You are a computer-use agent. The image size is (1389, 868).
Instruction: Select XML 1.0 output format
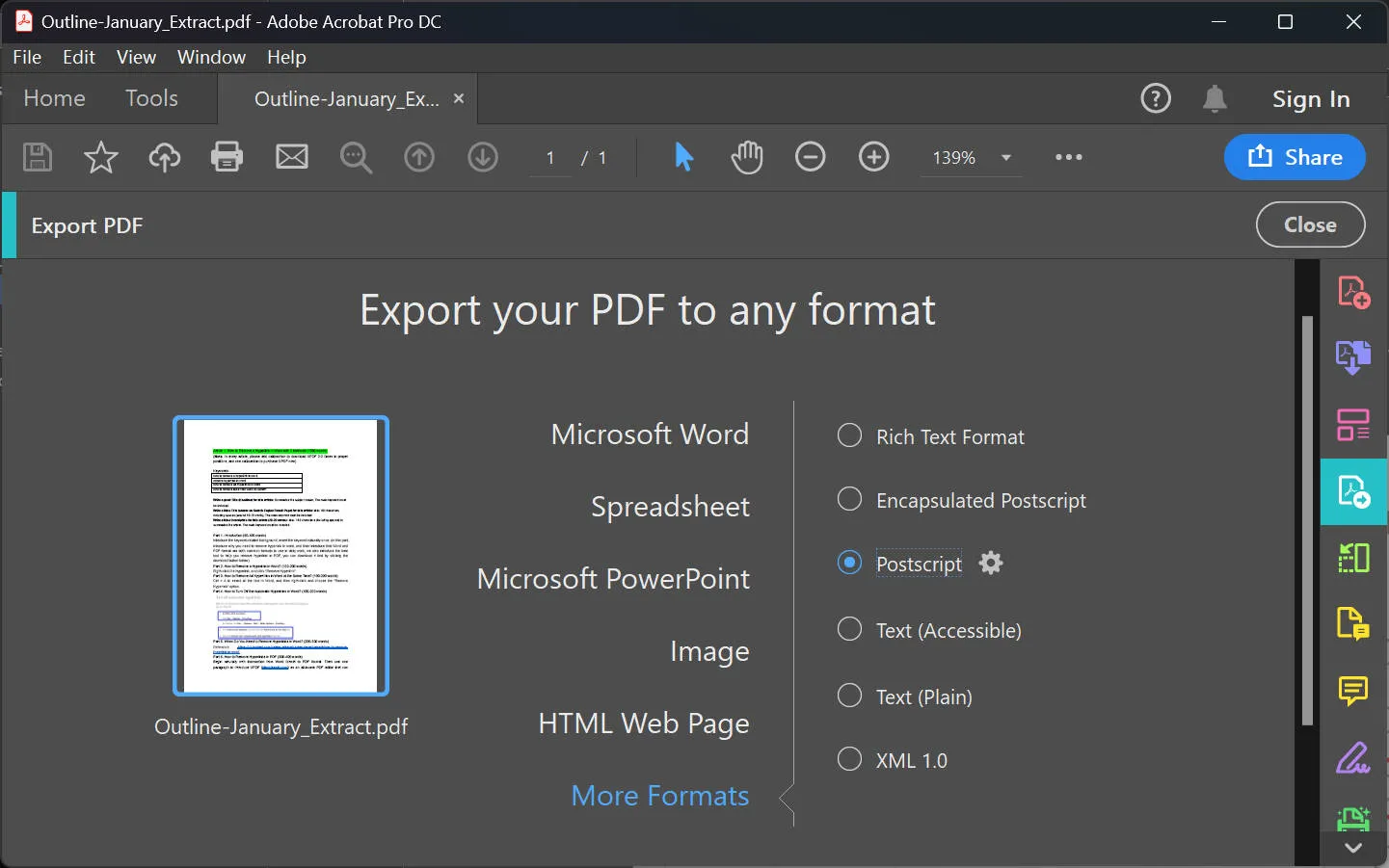849,759
